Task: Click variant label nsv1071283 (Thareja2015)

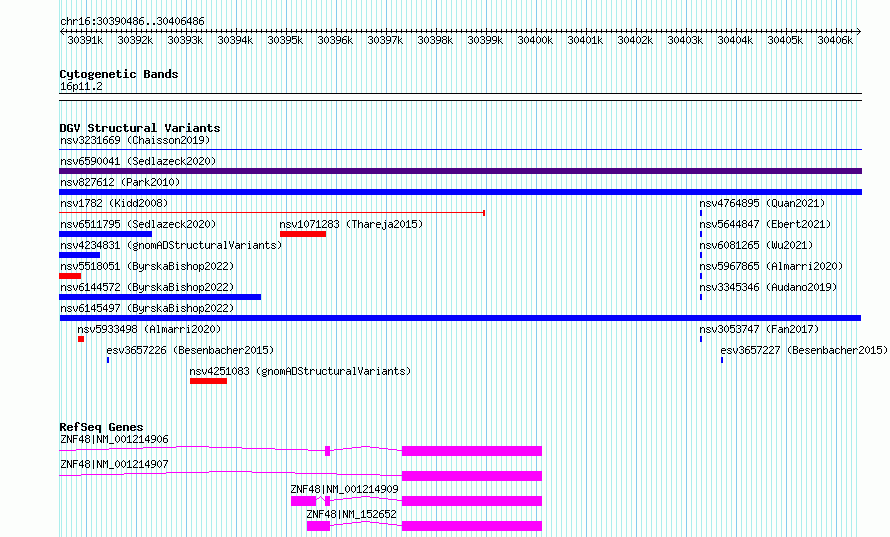Action: click(351, 224)
